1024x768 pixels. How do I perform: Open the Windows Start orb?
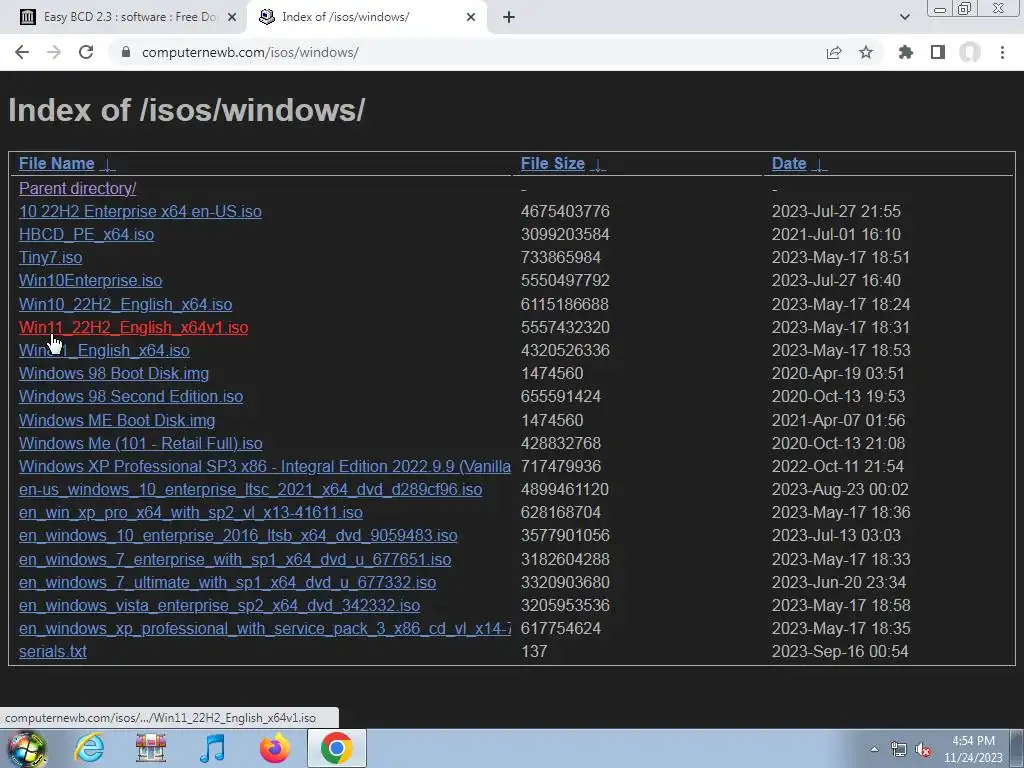click(26, 748)
